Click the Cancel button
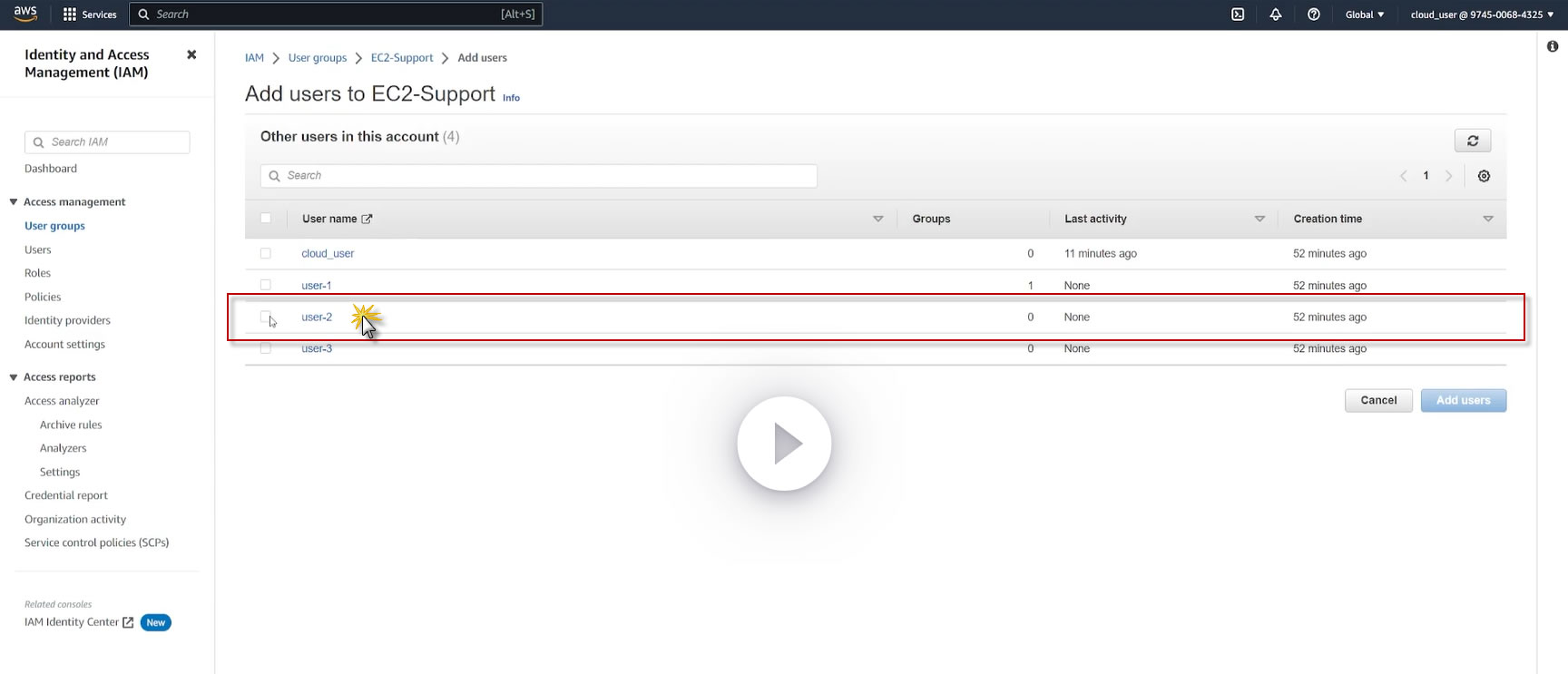 click(x=1378, y=400)
